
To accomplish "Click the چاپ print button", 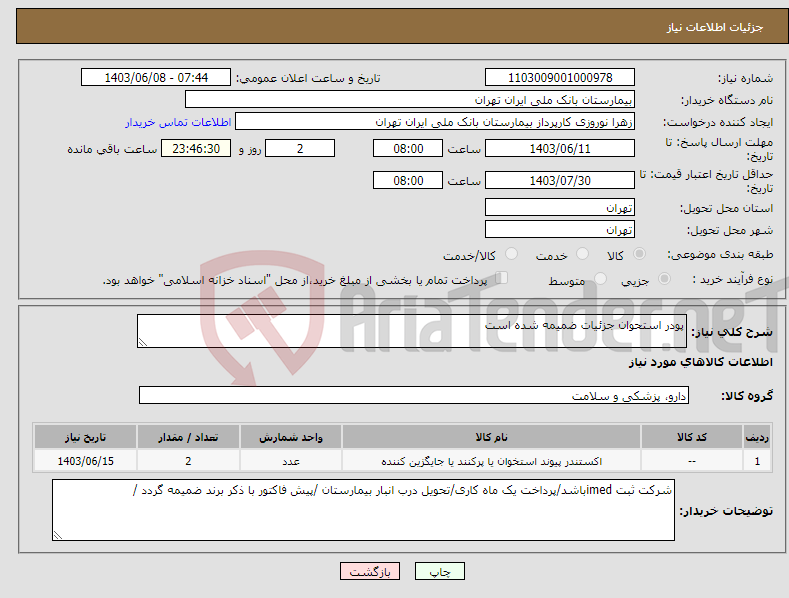I will 440,571.
